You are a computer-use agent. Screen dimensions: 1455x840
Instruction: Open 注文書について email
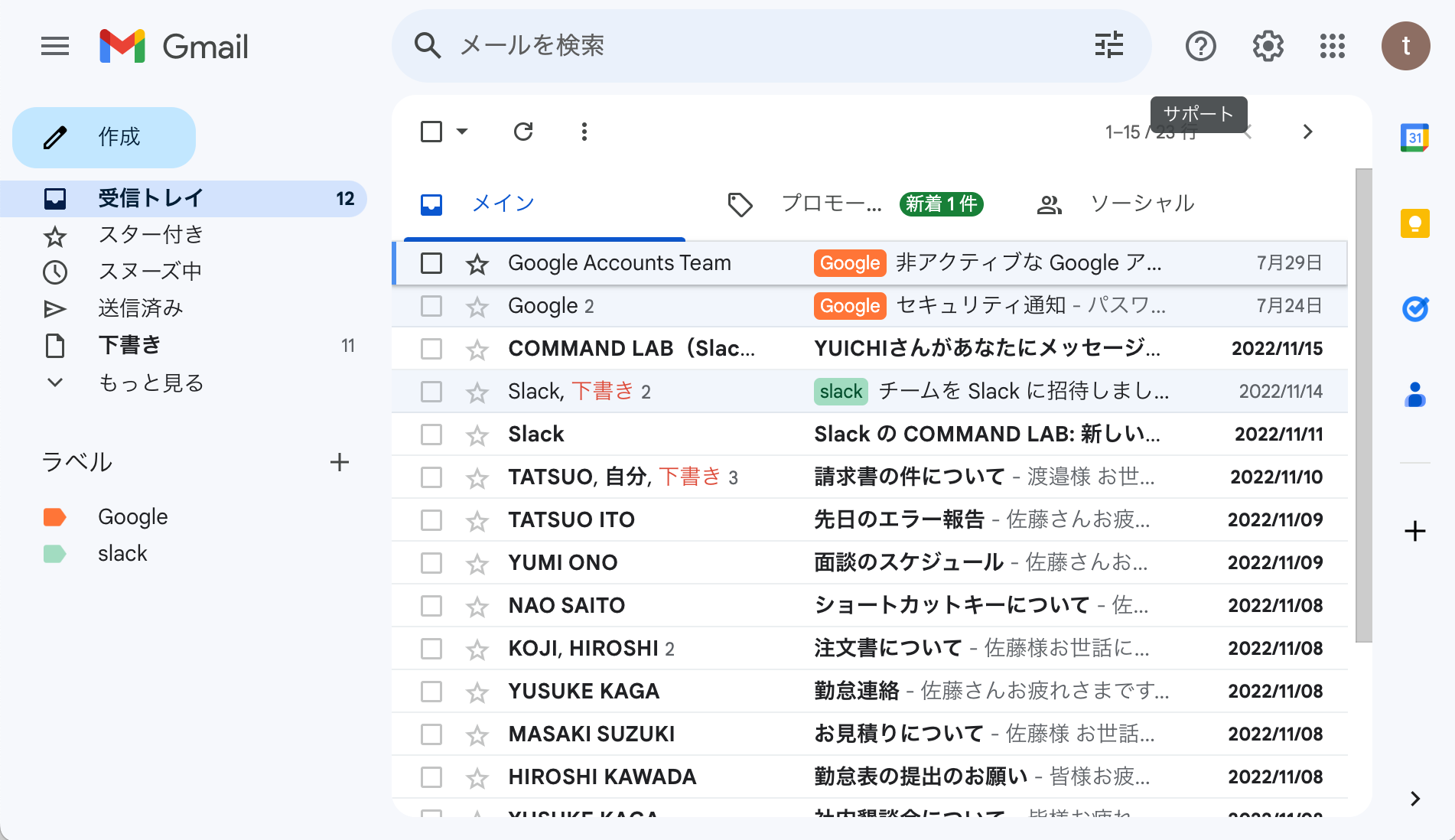click(x=870, y=649)
